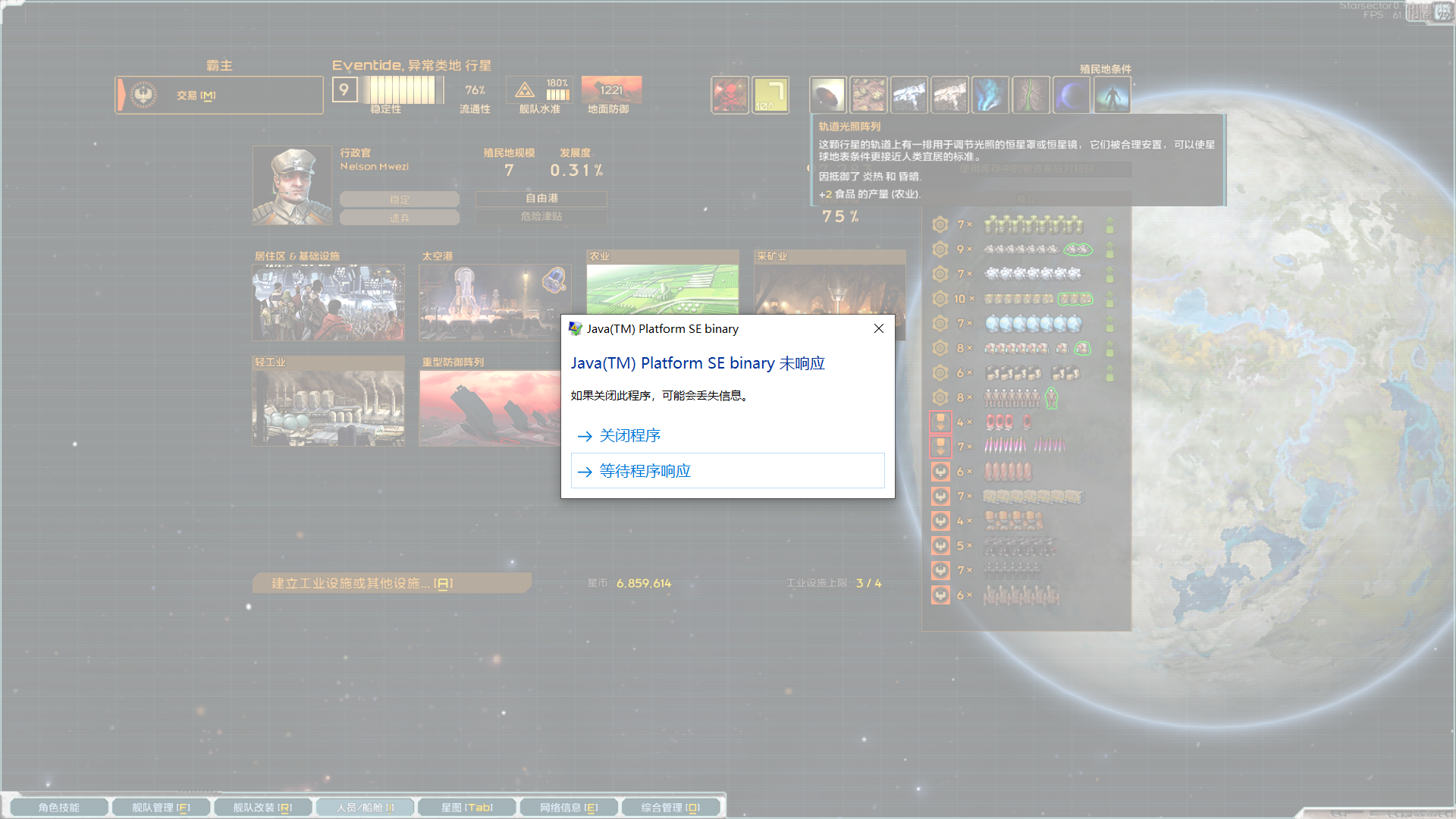Toggle the 危险津贴 hazard pay option
Image resolution: width=1456 pixels, height=819 pixels.
point(541,217)
